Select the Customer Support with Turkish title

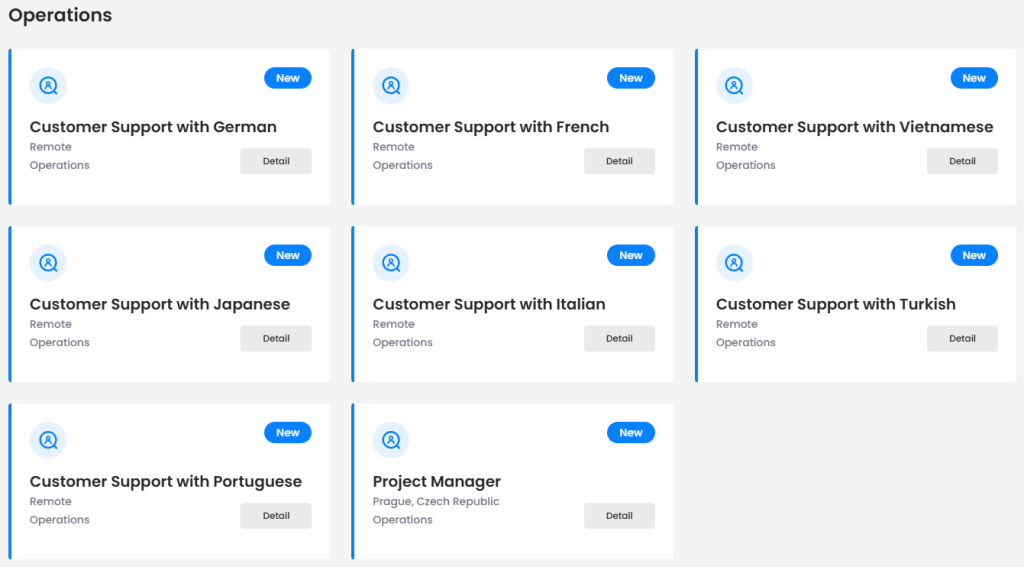coord(835,304)
